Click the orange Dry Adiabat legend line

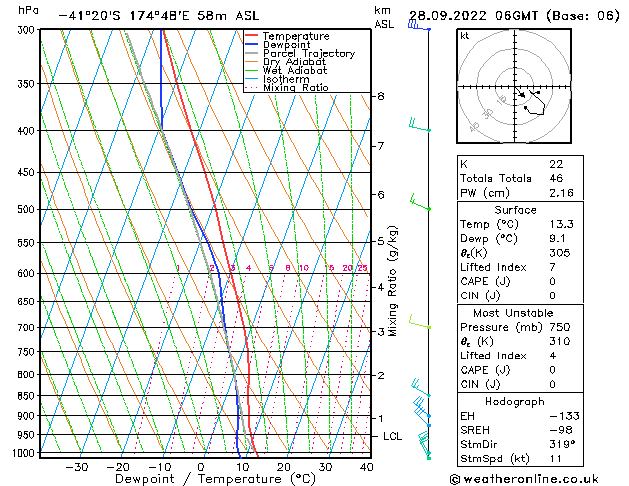[x=252, y=61]
